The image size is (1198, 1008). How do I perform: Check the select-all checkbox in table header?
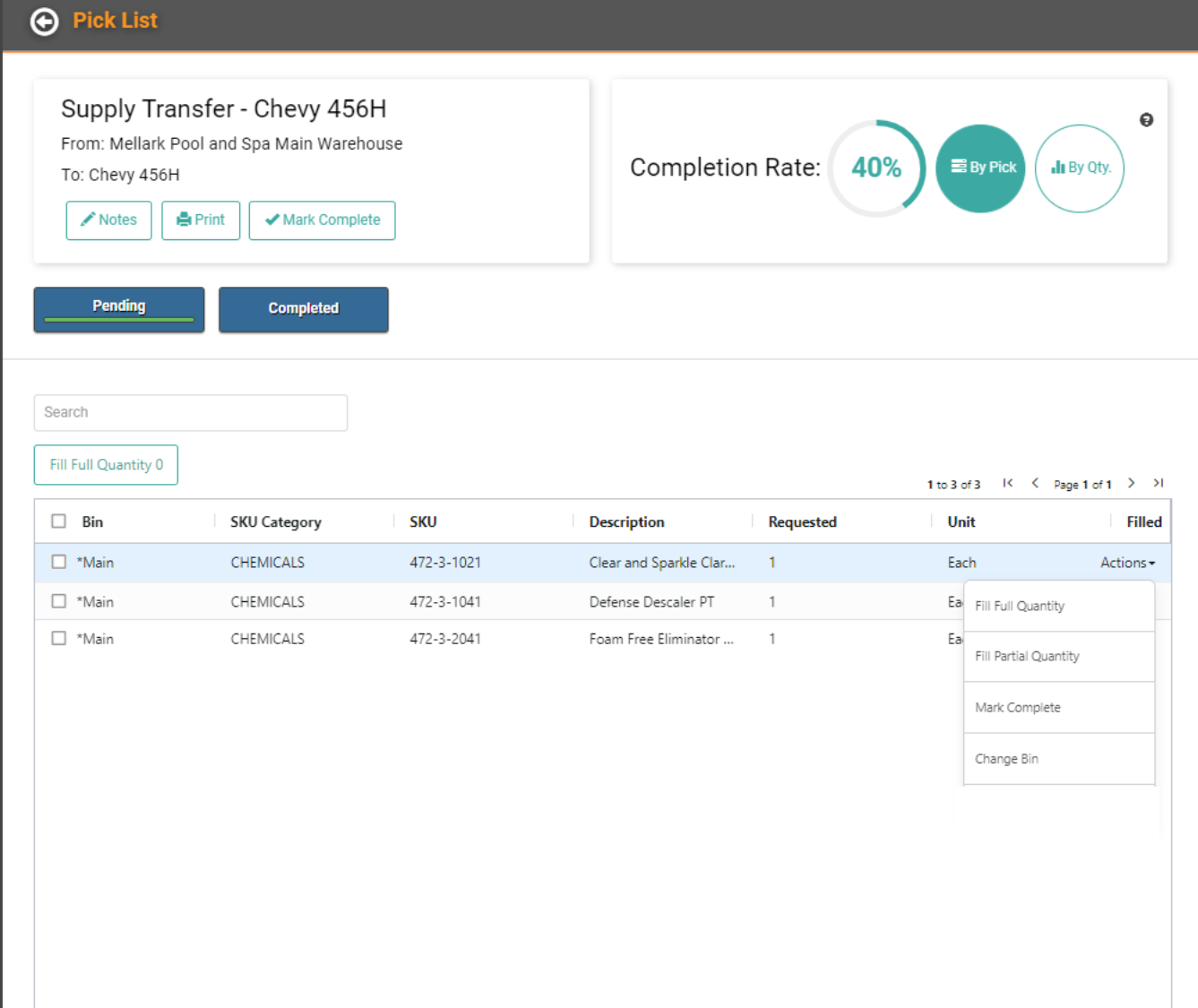58,521
